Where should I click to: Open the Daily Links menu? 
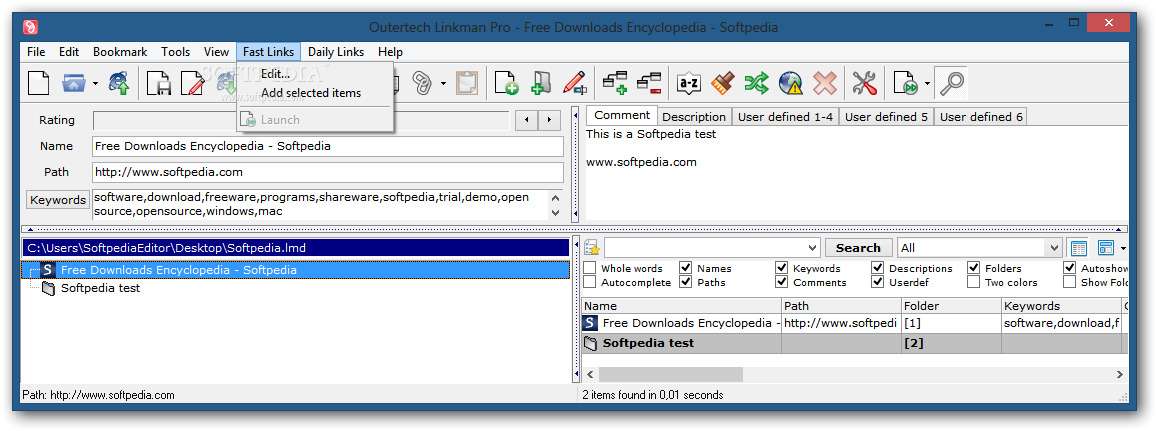(336, 52)
